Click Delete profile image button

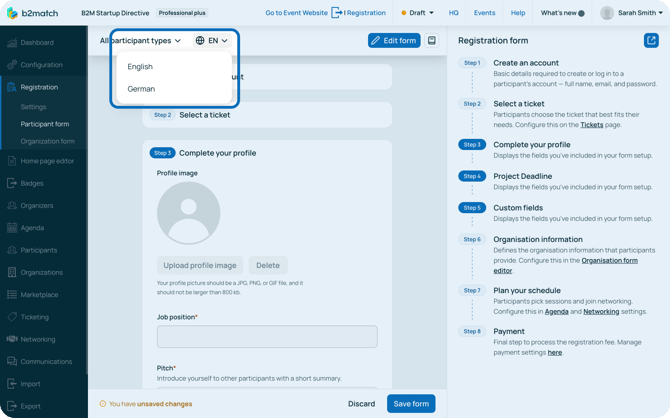268,265
